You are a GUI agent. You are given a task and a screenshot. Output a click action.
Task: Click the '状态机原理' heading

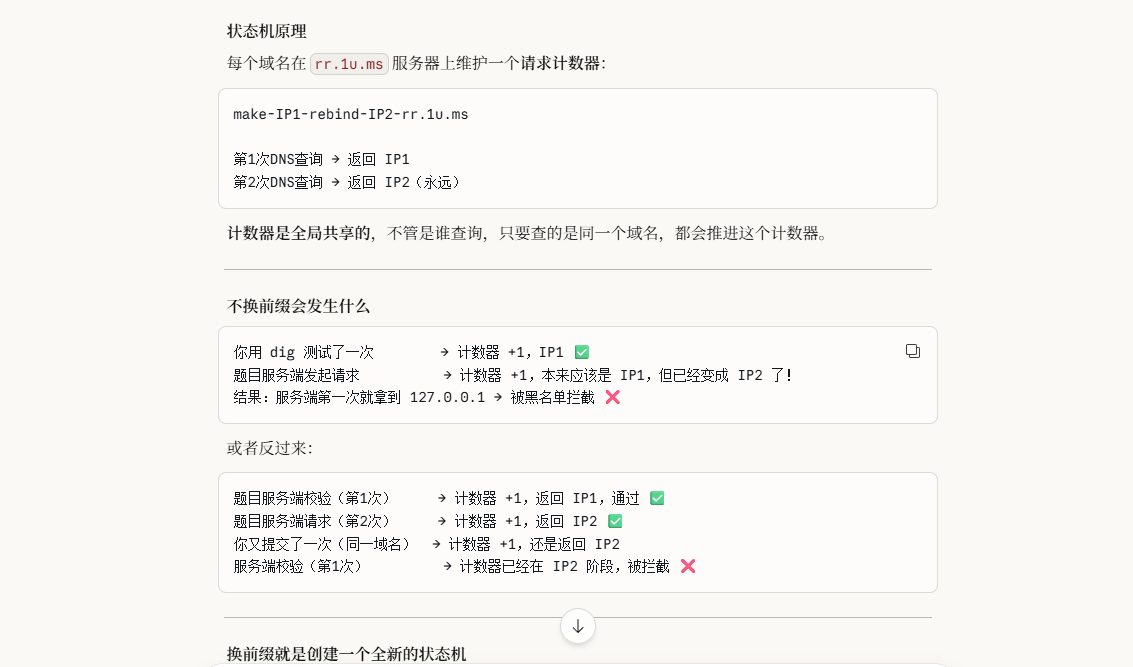click(266, 31)
